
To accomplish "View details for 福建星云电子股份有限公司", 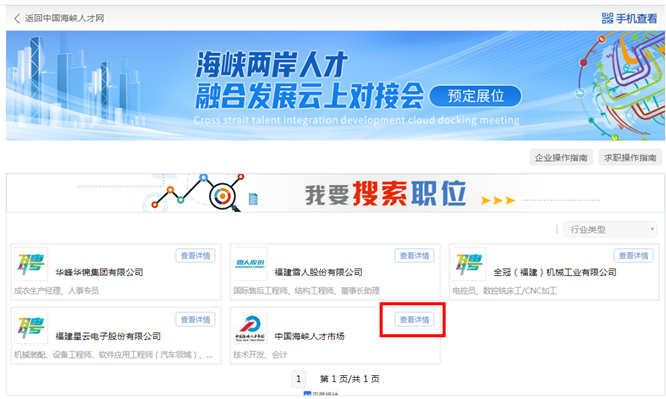I will pos(195,320).
